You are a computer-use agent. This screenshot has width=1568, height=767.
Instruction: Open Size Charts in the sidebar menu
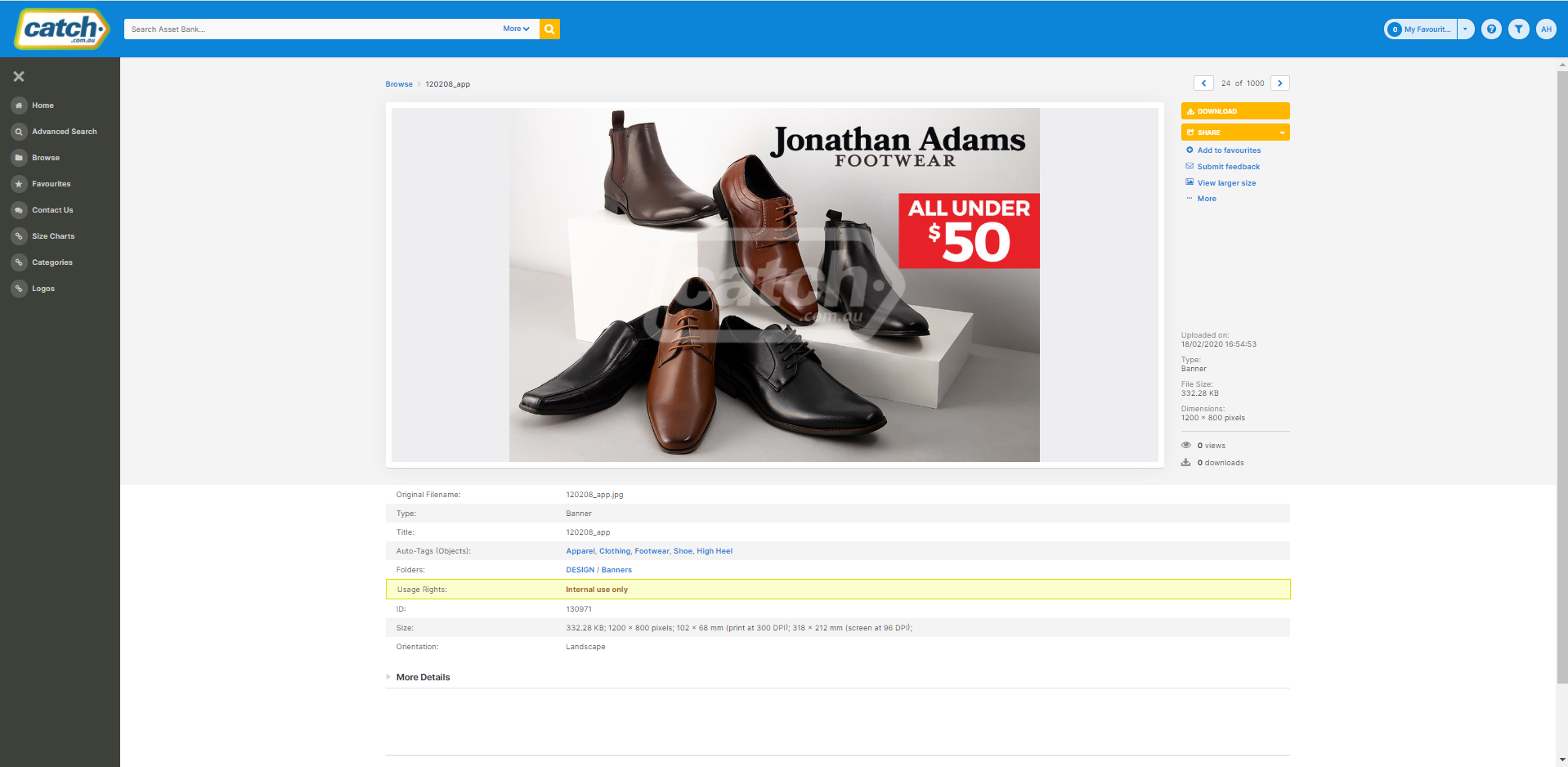(x=53, y=236)
